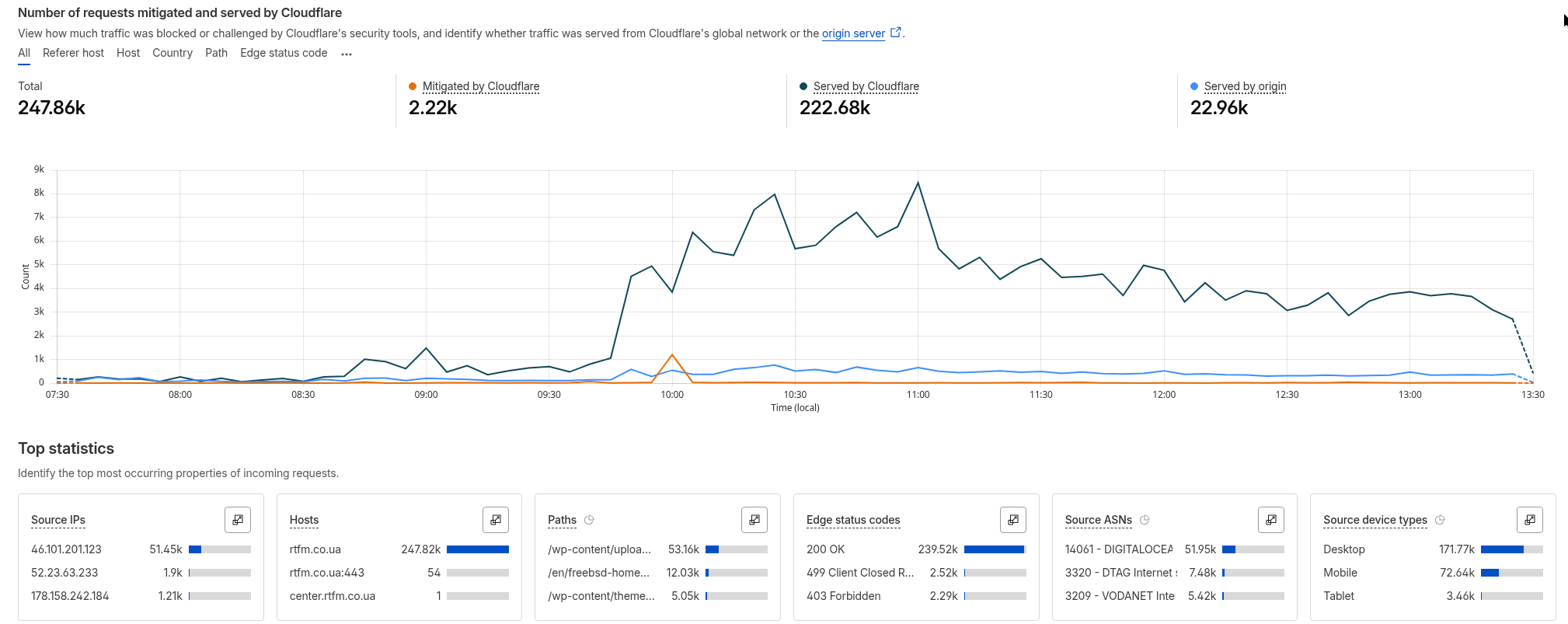Image resolution: width=1568 pixels, height=624 pixels.
Task: Click the orange mitigated spike at 10:00
Action: coord(672,355)
